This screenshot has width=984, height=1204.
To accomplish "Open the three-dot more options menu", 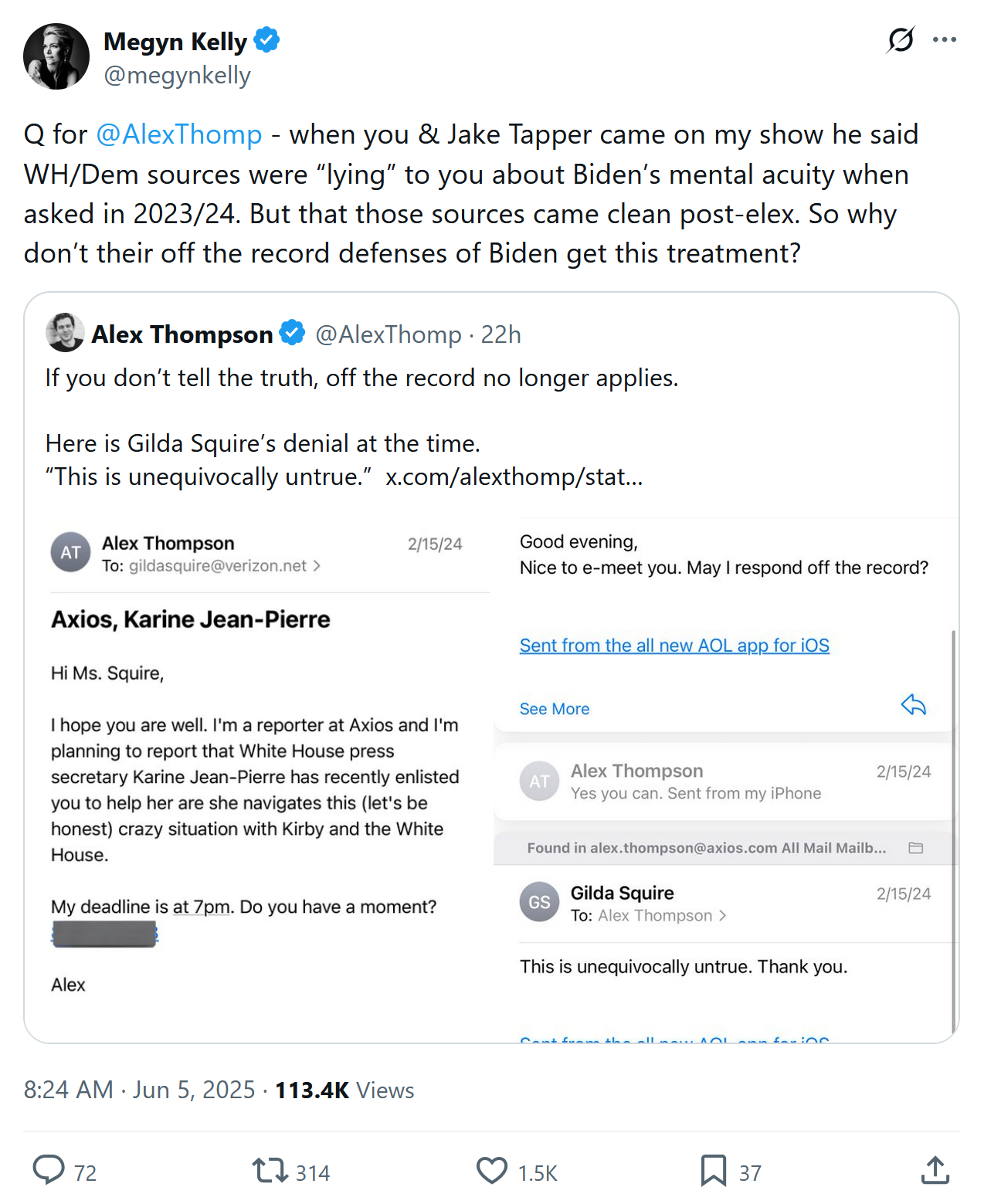I will tap(944, 39).
